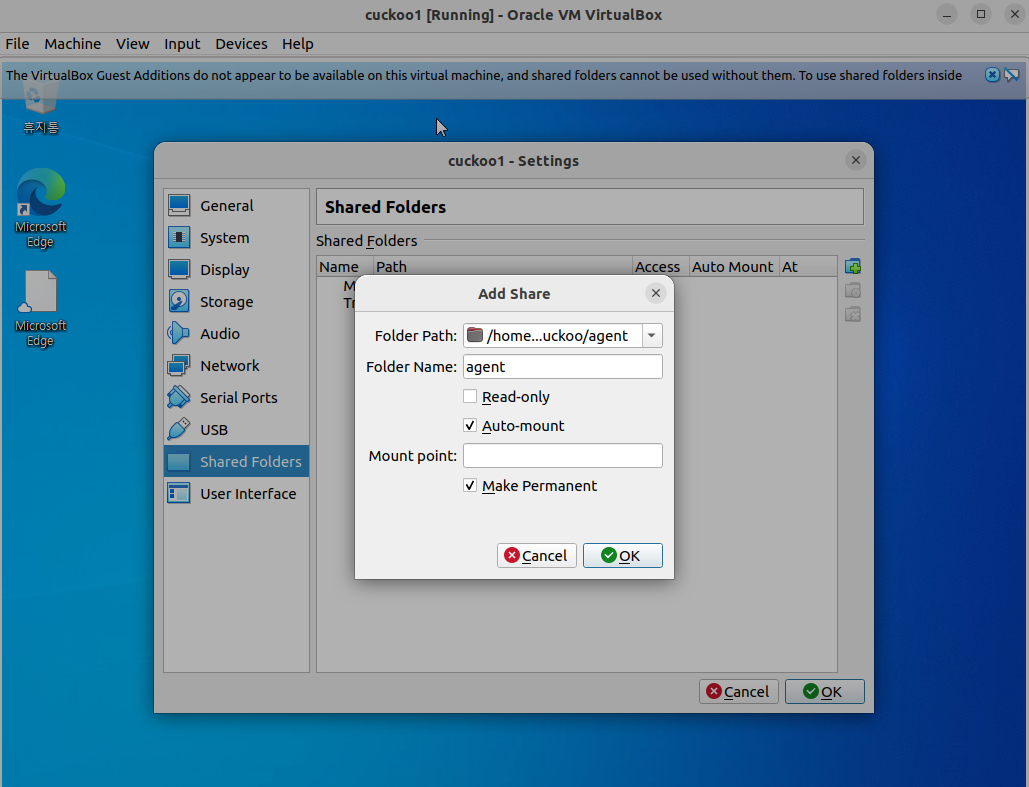Click the Folder Name input field
Screen dimensions: 1029x787
tap(562, 366)
